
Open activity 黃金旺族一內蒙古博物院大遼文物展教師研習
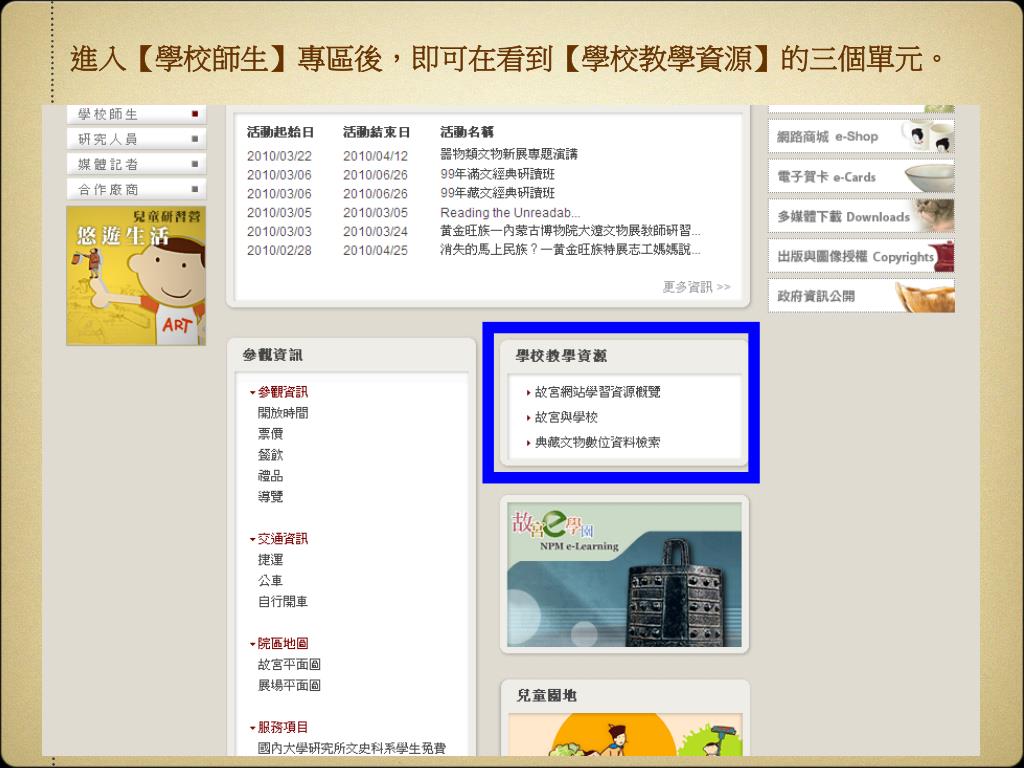coord(570,231)
